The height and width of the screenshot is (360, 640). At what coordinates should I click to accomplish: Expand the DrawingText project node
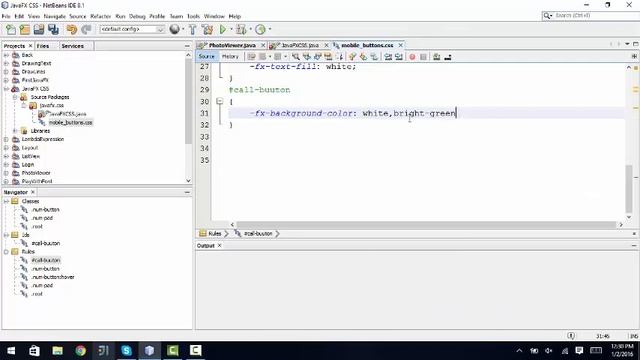pos(6,63)
